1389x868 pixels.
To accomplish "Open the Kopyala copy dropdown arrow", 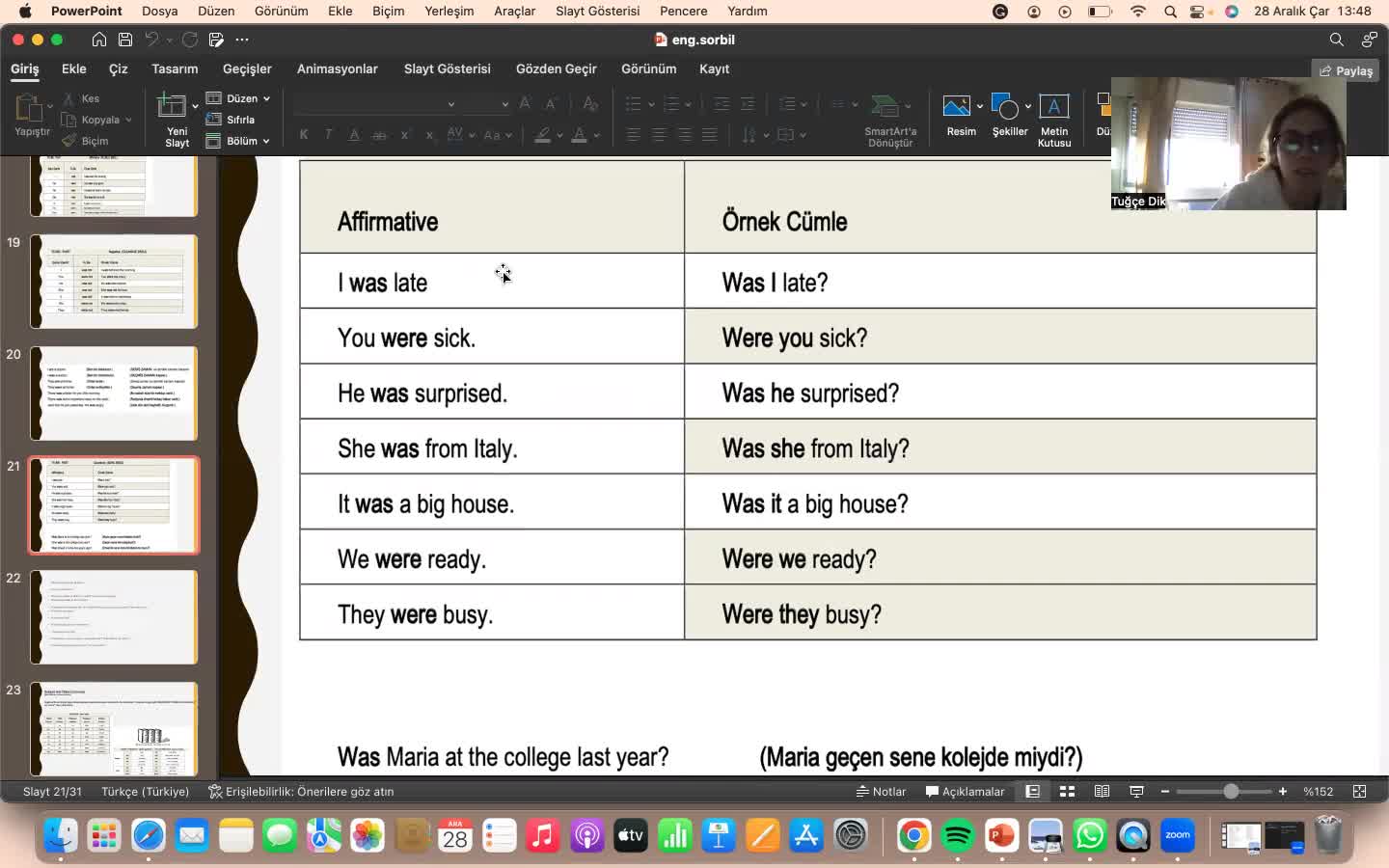I will [x=128, y=120].
